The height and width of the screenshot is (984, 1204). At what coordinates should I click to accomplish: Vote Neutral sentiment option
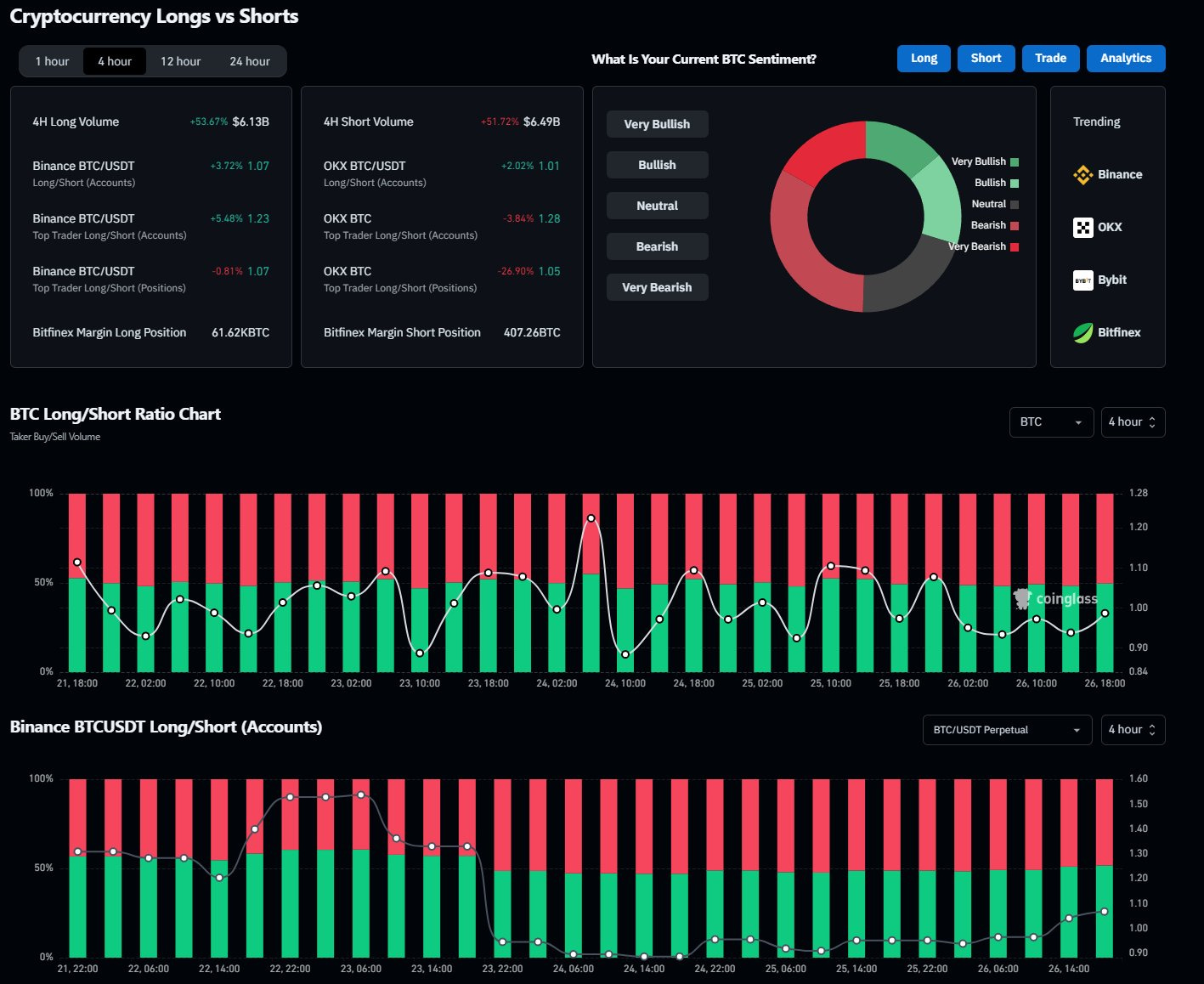tap(657, 206)
